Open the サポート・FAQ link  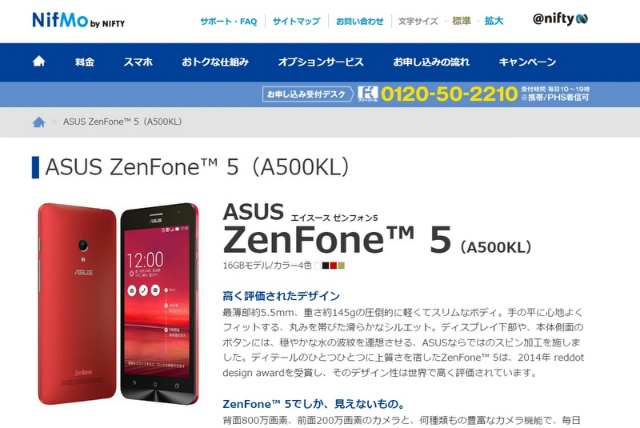coord(229,21)
